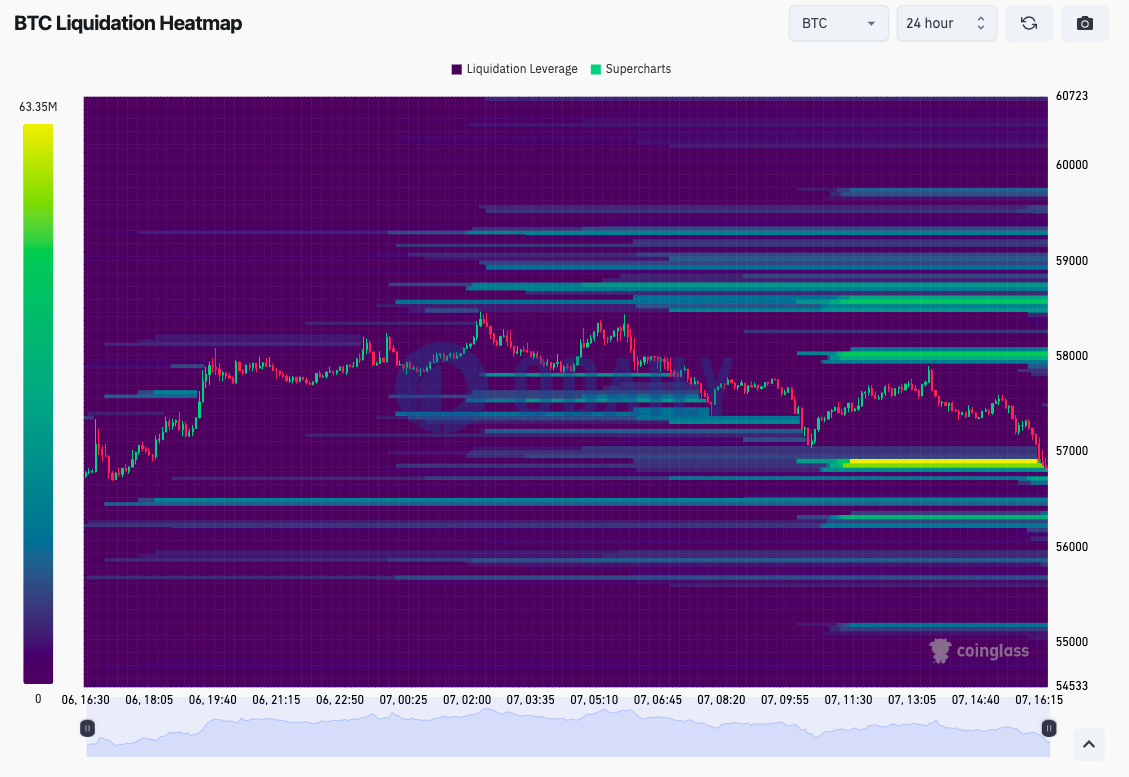Click the bright yellow liquidation band near 57000
Image resolution: width=1129 pixels, height=777 pixels.
pyautogui.click(x=943, y=463)
